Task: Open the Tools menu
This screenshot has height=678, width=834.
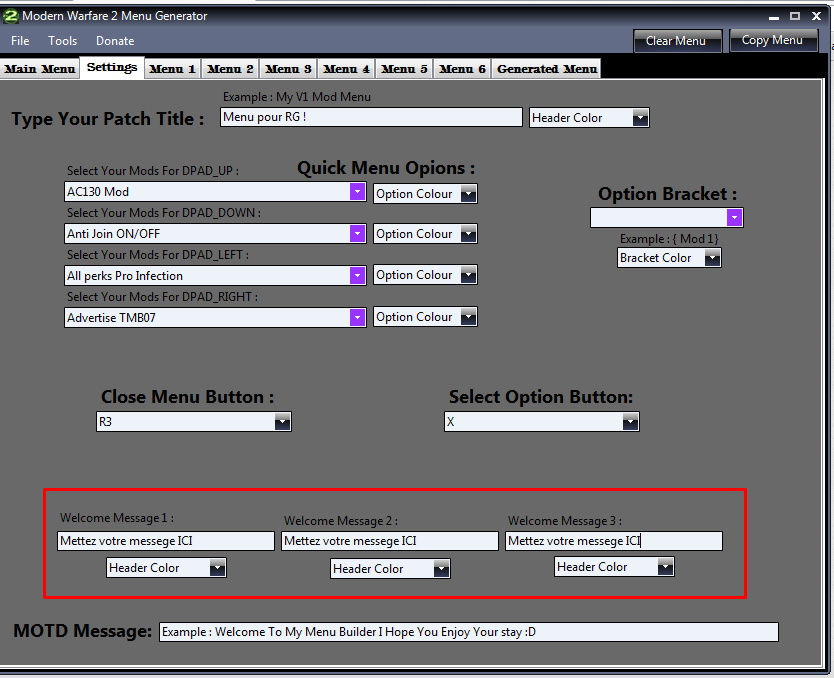Action: (x=62, y=41)
